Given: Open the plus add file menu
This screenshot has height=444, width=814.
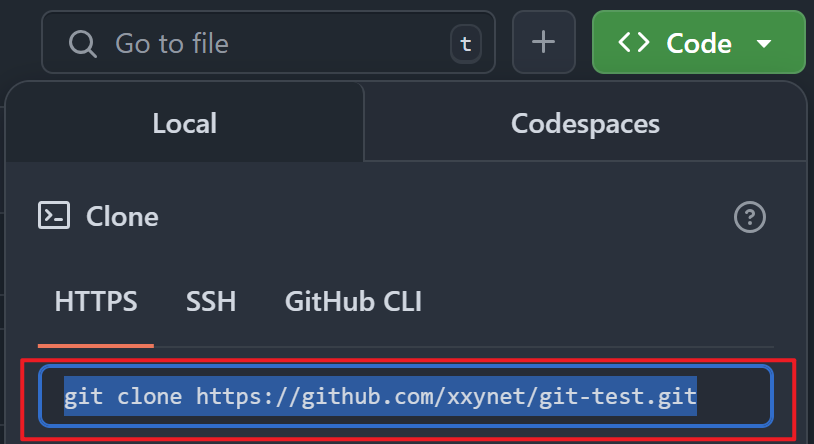Looking at the screenshot, I should pos(544,42).
